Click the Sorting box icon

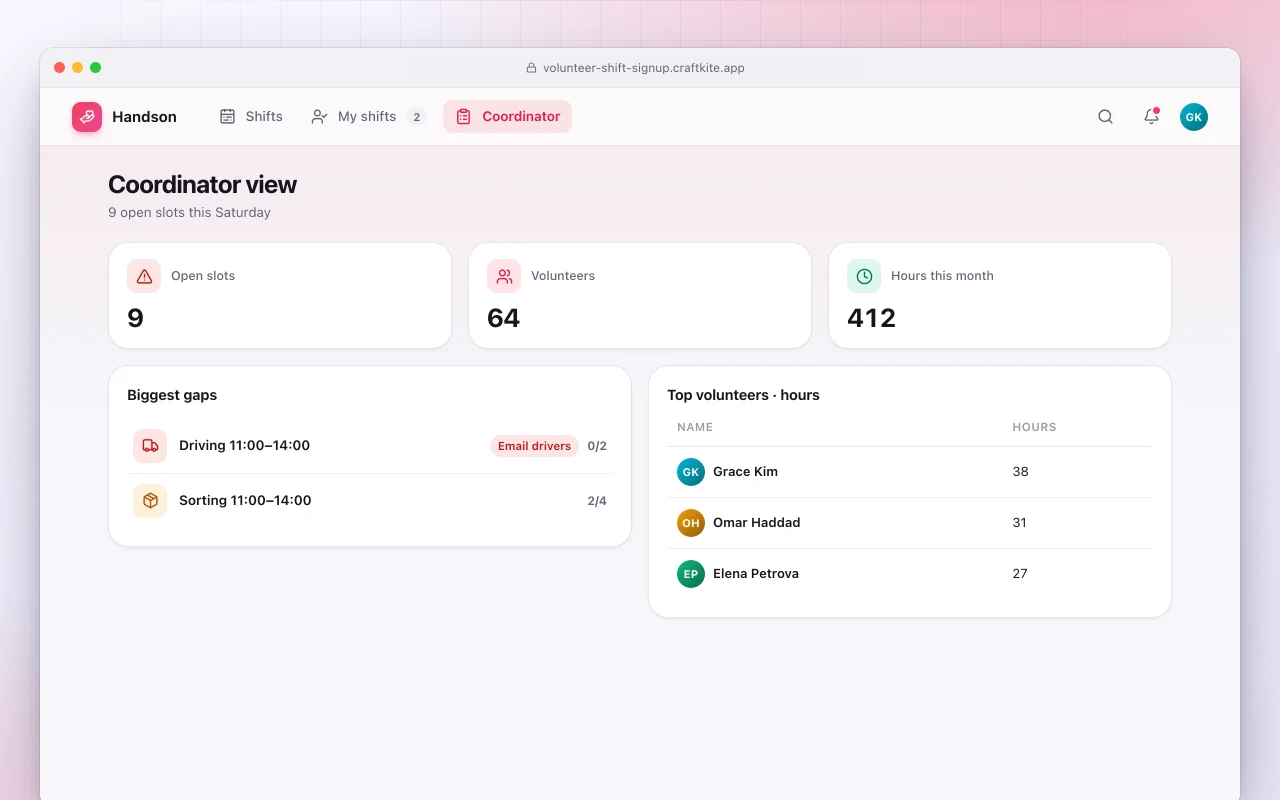(150, 501)
